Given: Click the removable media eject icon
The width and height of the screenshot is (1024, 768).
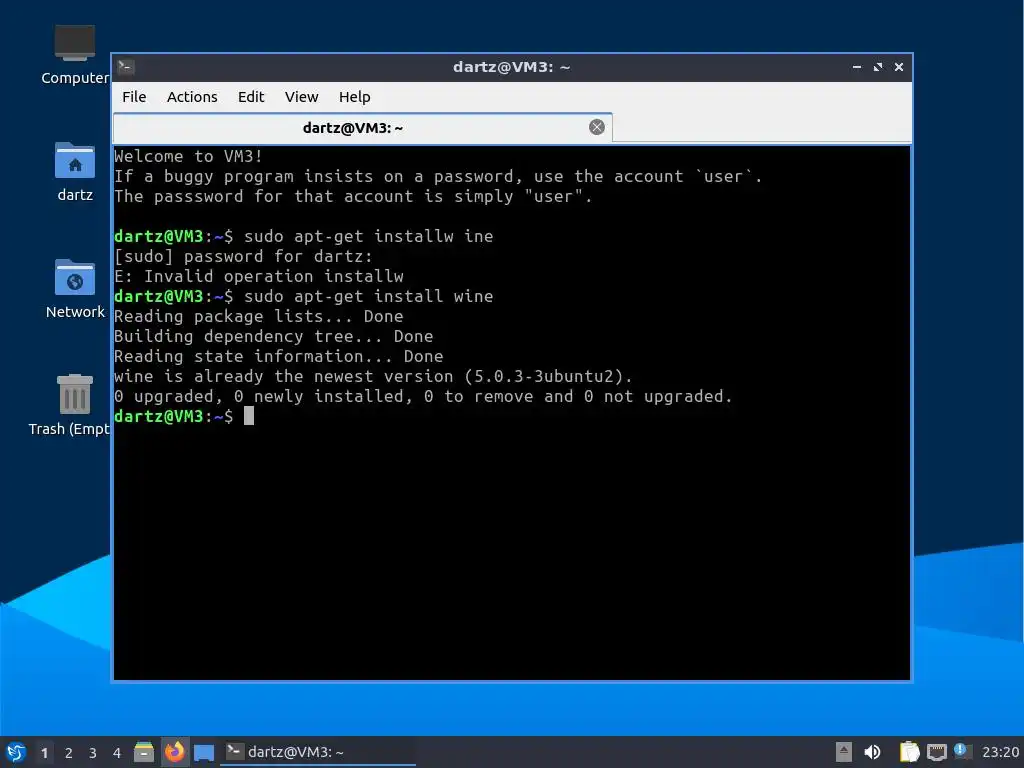Looking at the screenshot, I should point(844,752).
